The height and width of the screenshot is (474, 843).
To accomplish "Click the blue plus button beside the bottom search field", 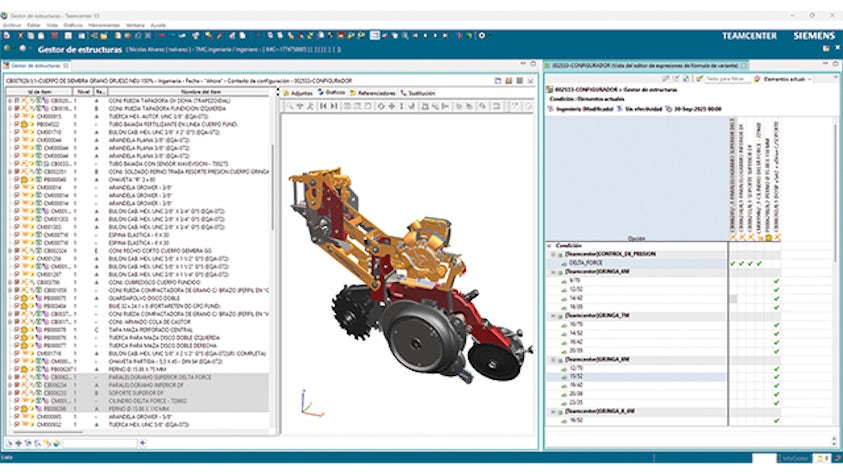I will 142,443.
